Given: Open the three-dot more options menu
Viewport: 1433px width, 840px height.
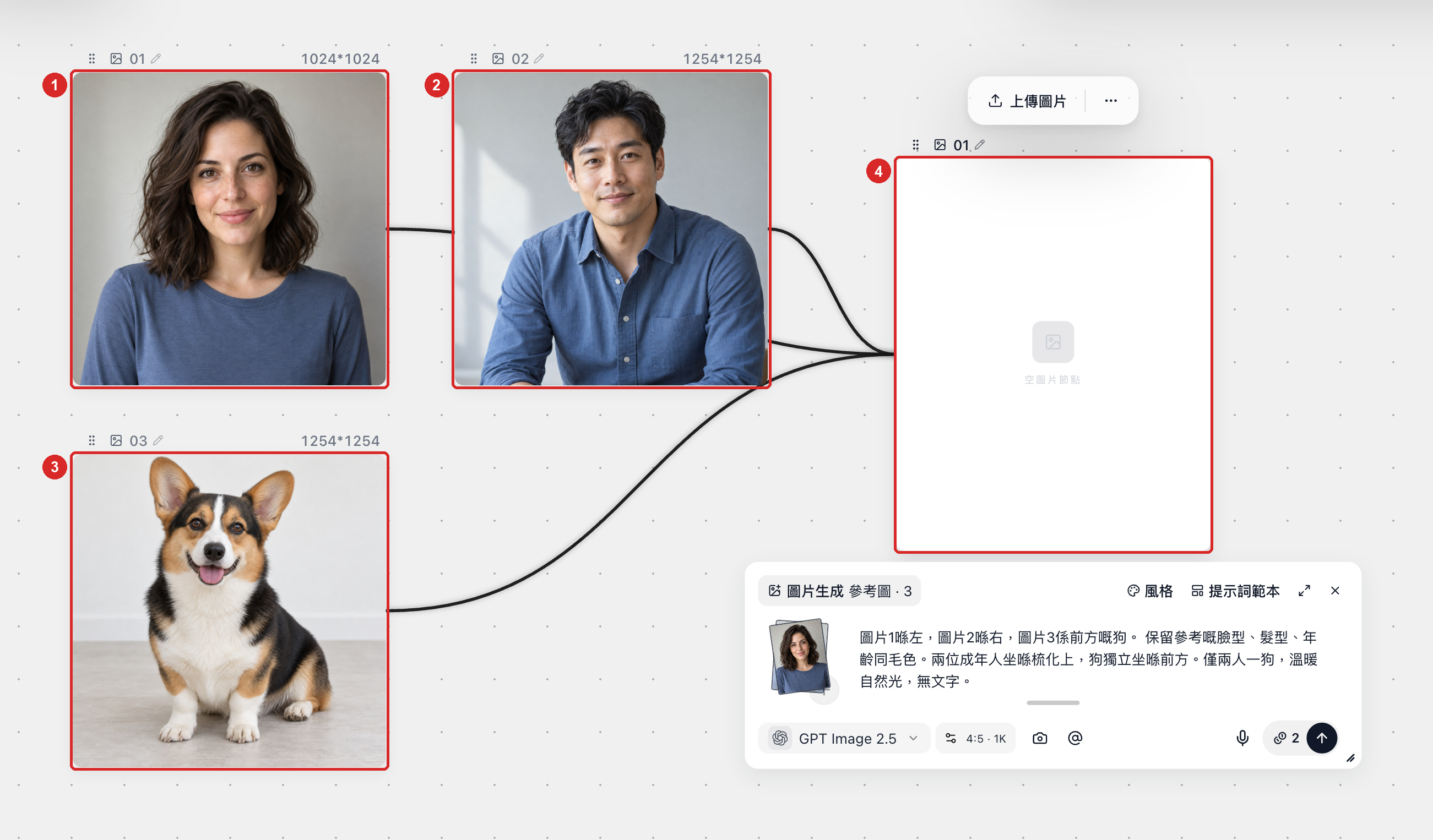Looking at the screenshot, I should (x=1111, y=101).
